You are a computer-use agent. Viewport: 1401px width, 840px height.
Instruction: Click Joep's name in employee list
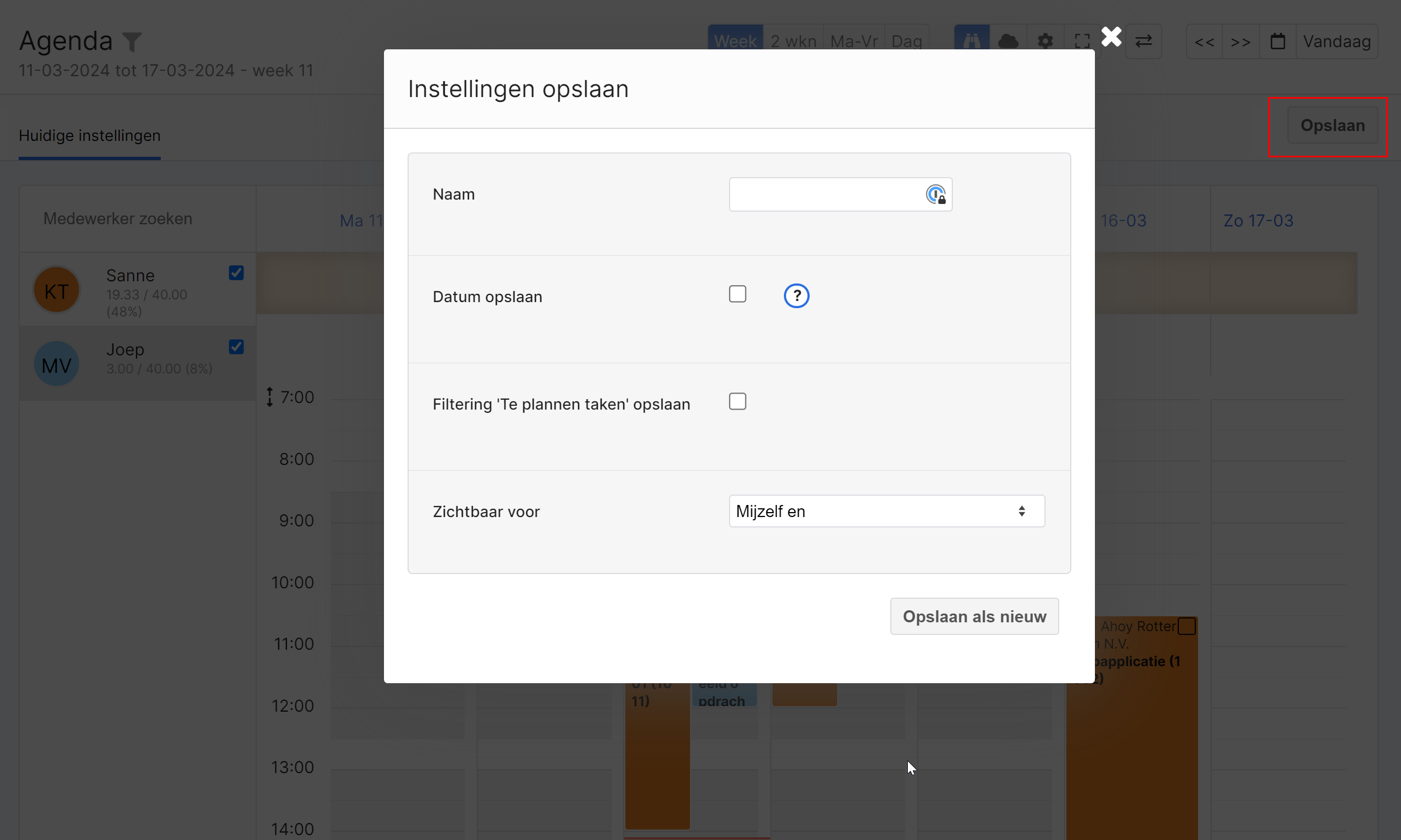[125, 349]
